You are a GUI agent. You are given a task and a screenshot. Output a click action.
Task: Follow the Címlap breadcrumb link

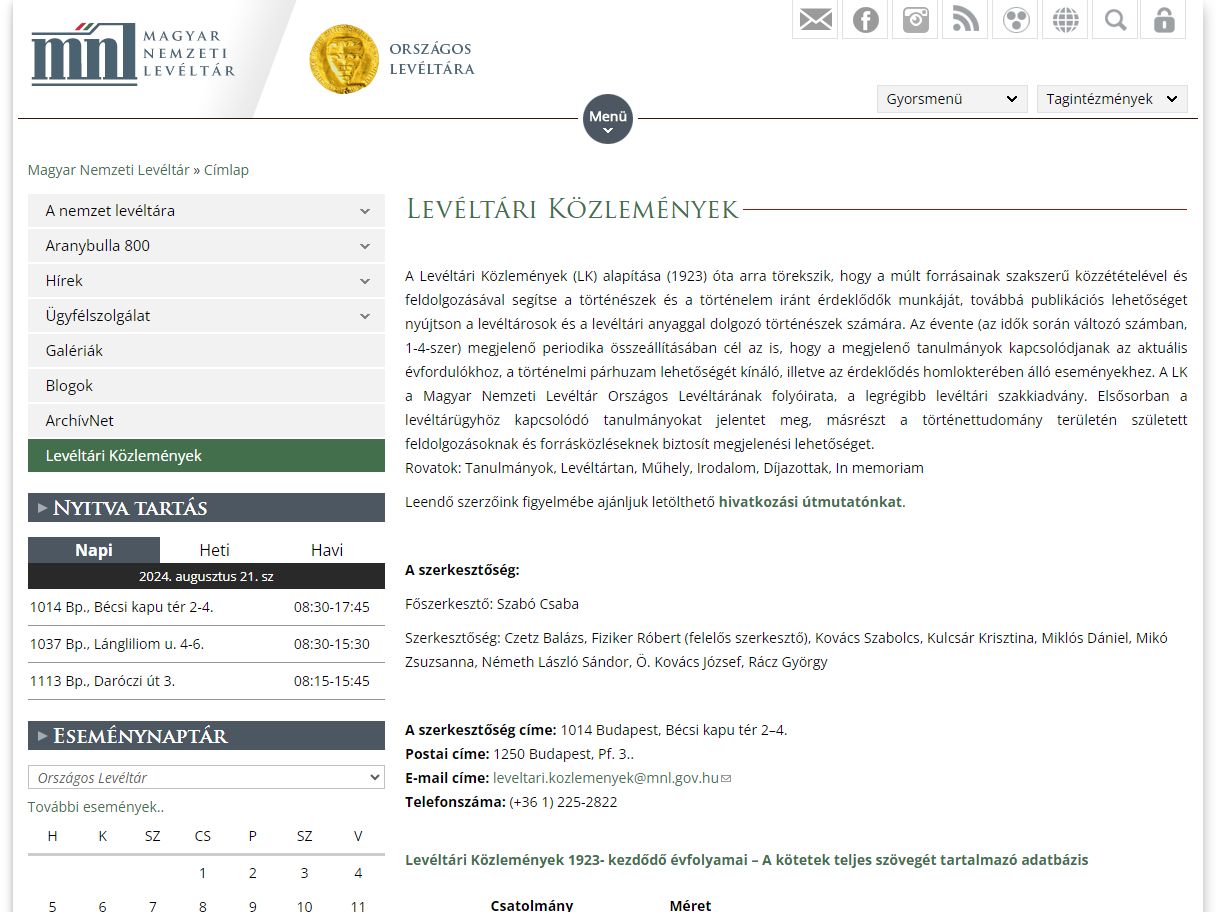tap(226, 170)
